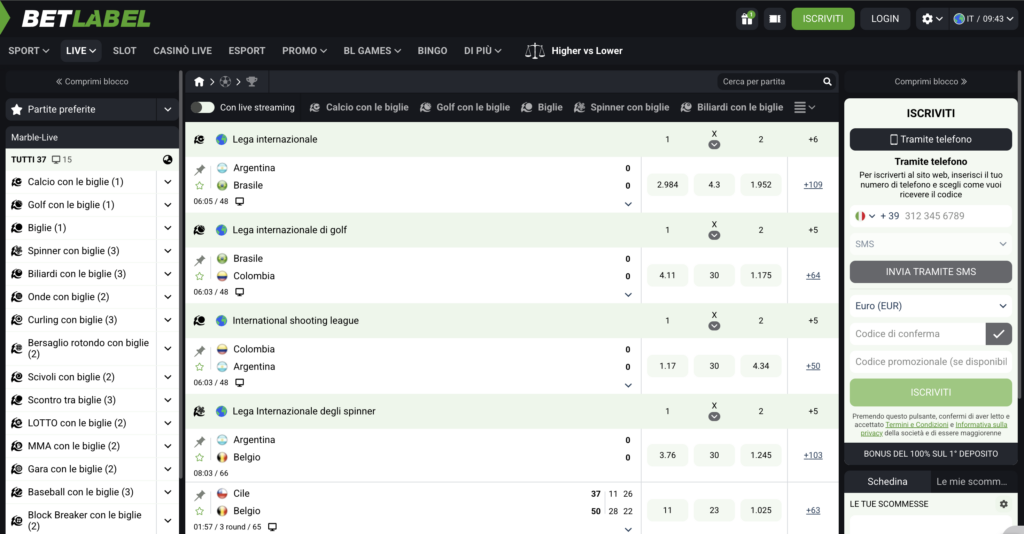
Task: Expand Spinner con biglie (3) in sidebar
Action: [x=168, y=251]
